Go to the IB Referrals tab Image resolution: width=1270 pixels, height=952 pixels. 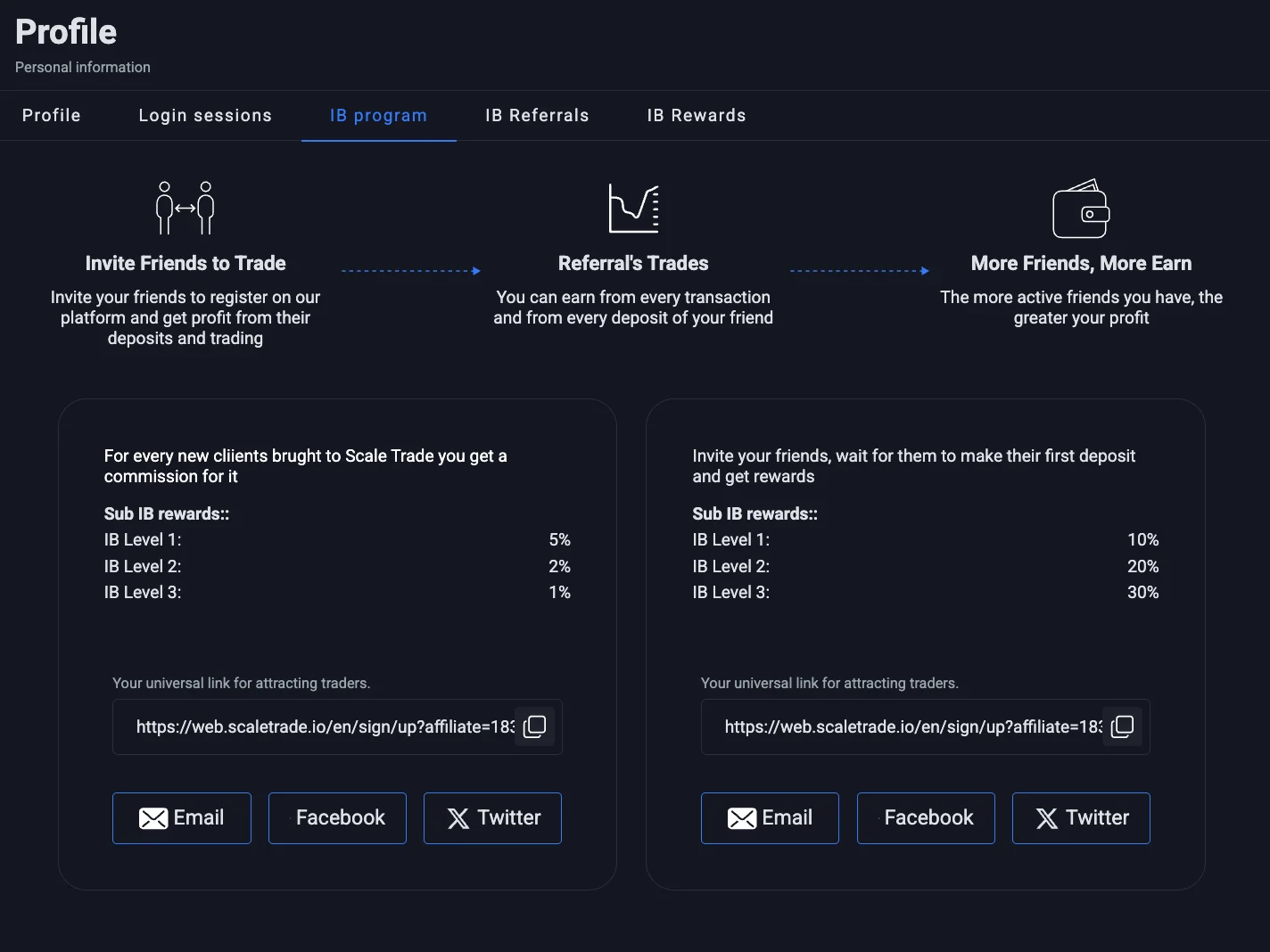click(x=537, y=116)
